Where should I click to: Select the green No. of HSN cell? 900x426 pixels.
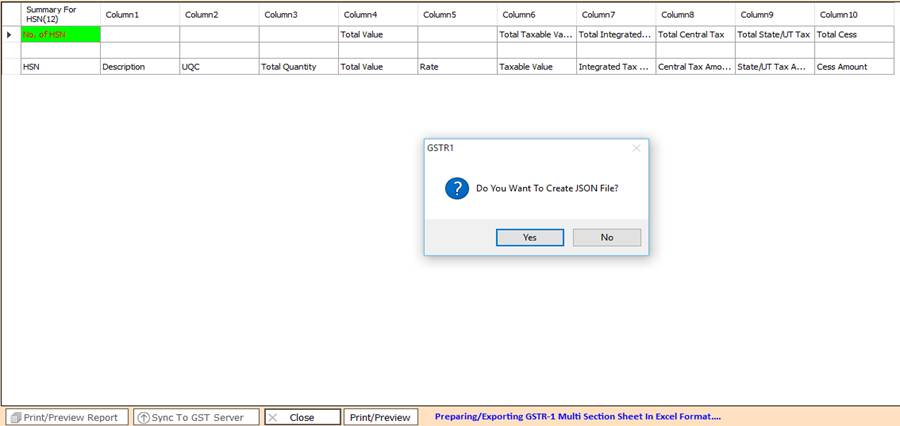(59, 35)
